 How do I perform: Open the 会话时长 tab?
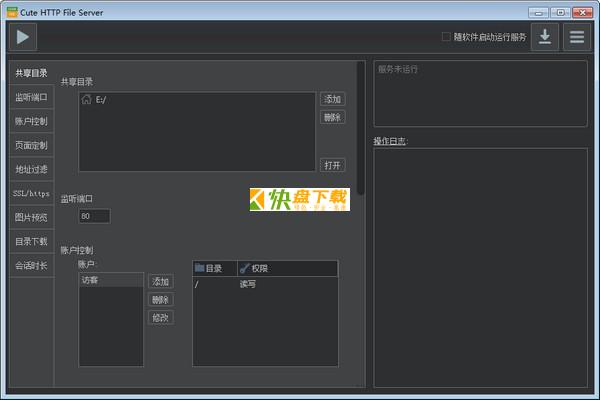pyautogui.click(x=31, y=266)
